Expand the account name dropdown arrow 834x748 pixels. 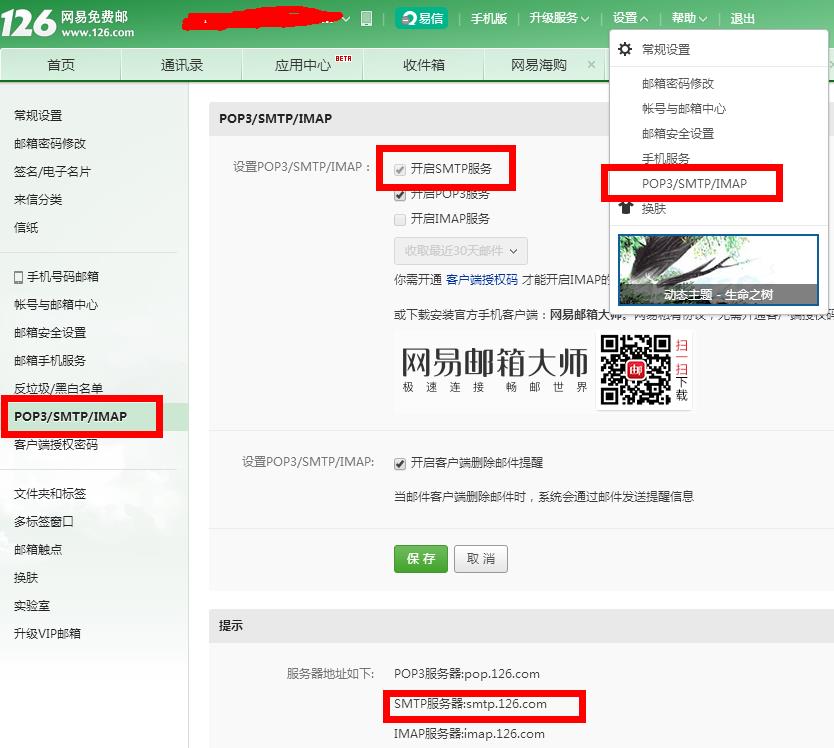(x=346, y=19)
